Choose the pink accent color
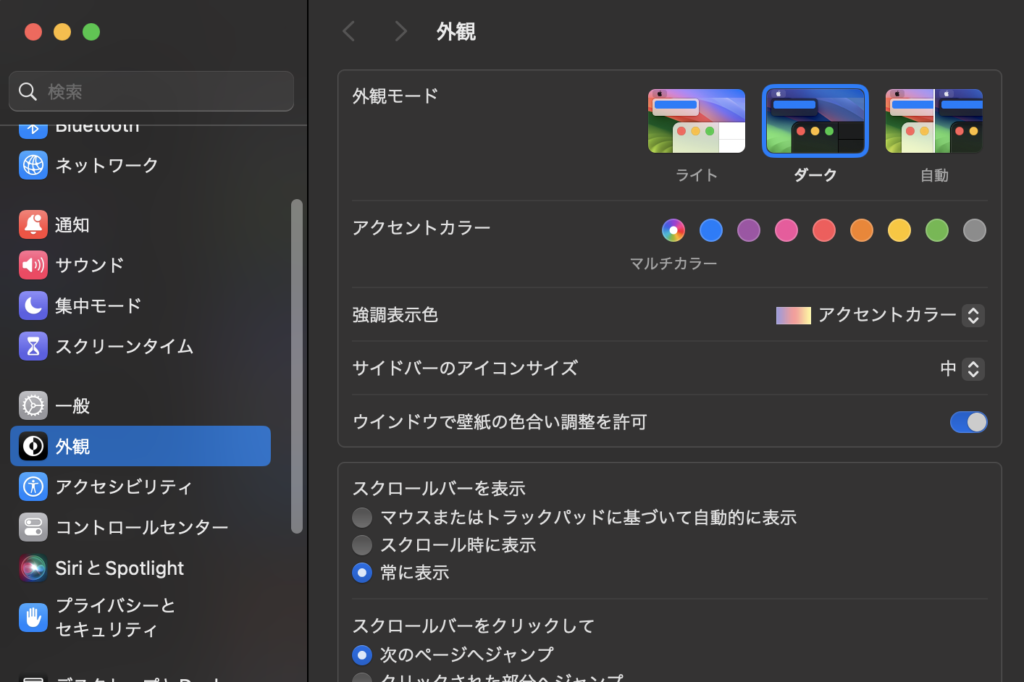The image size is (1024, 682). pos(786,230)
